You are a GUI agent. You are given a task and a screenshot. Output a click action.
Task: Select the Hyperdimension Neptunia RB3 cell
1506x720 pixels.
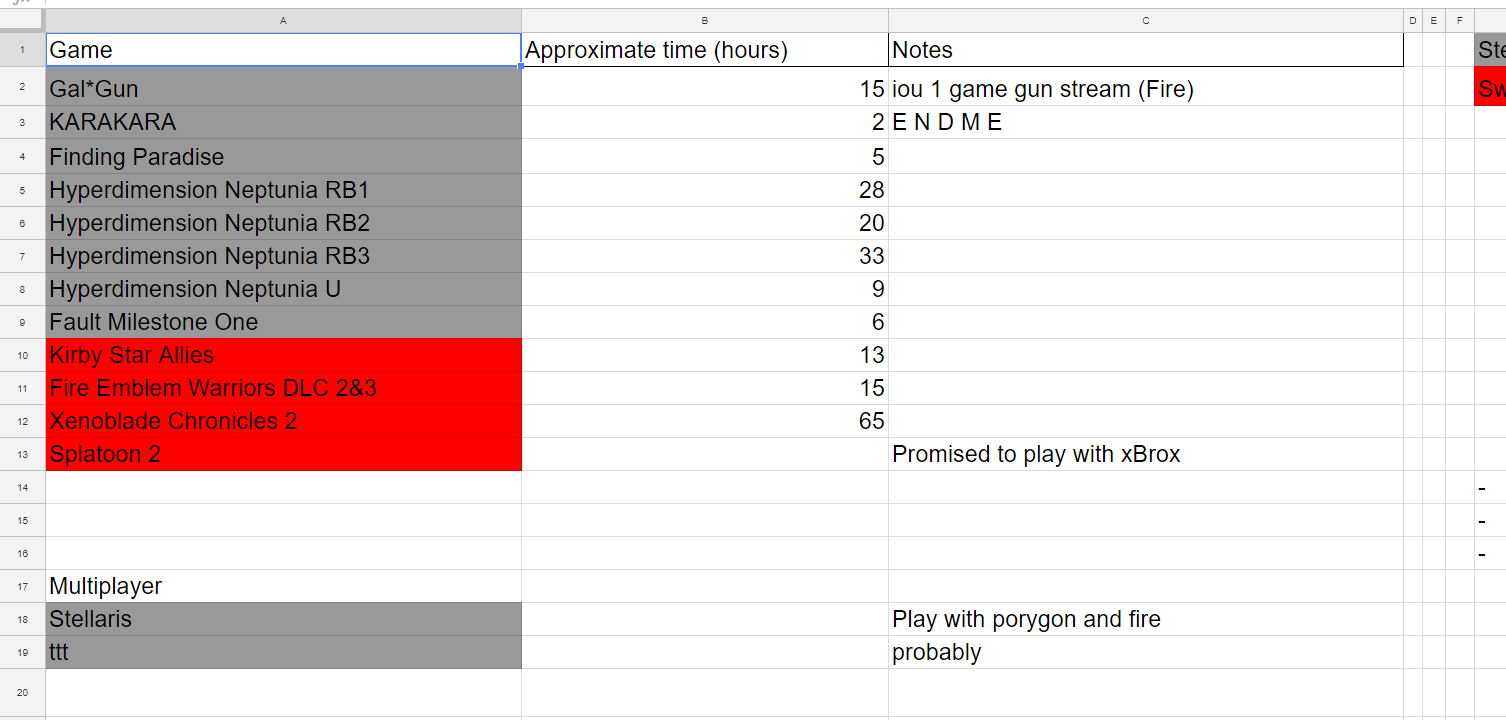coord(283,256)
